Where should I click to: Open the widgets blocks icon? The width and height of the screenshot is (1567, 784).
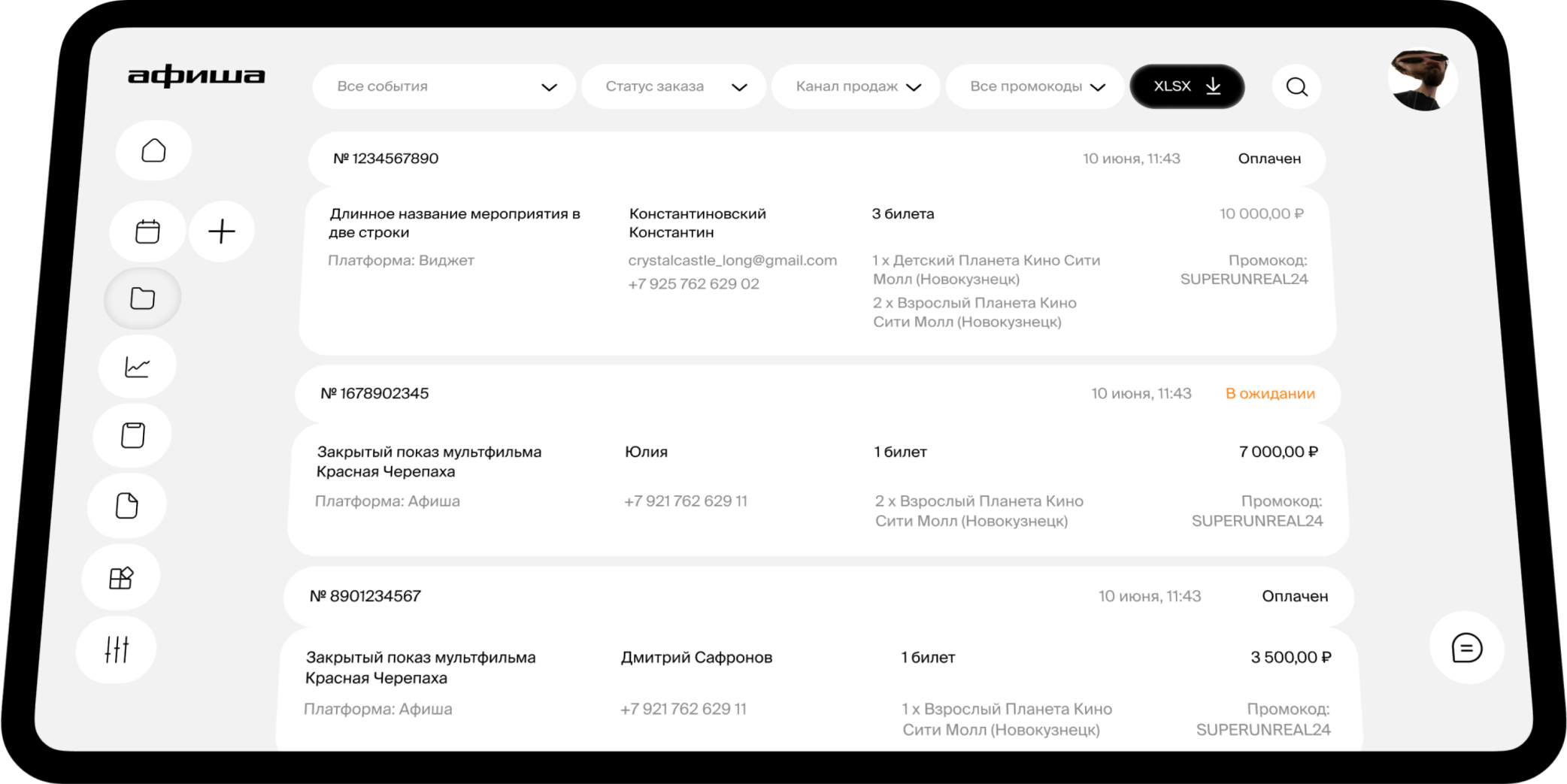[121, 578]
